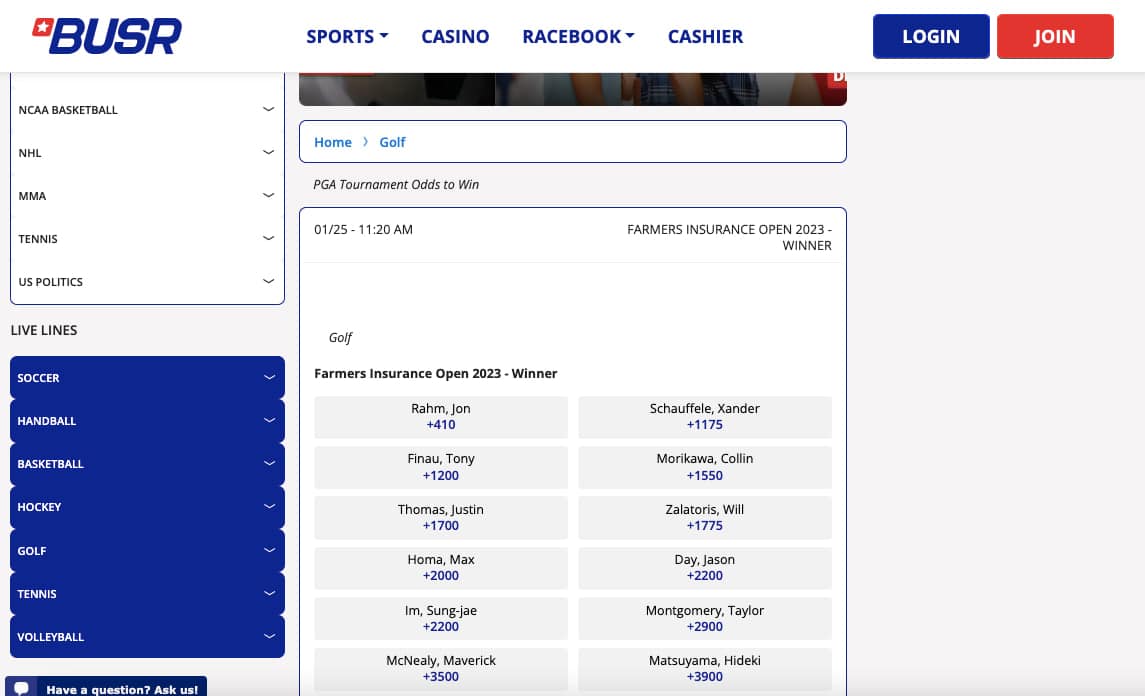Expand the NHL sidebar item
1145x696 pixels.
coord(147,153)
